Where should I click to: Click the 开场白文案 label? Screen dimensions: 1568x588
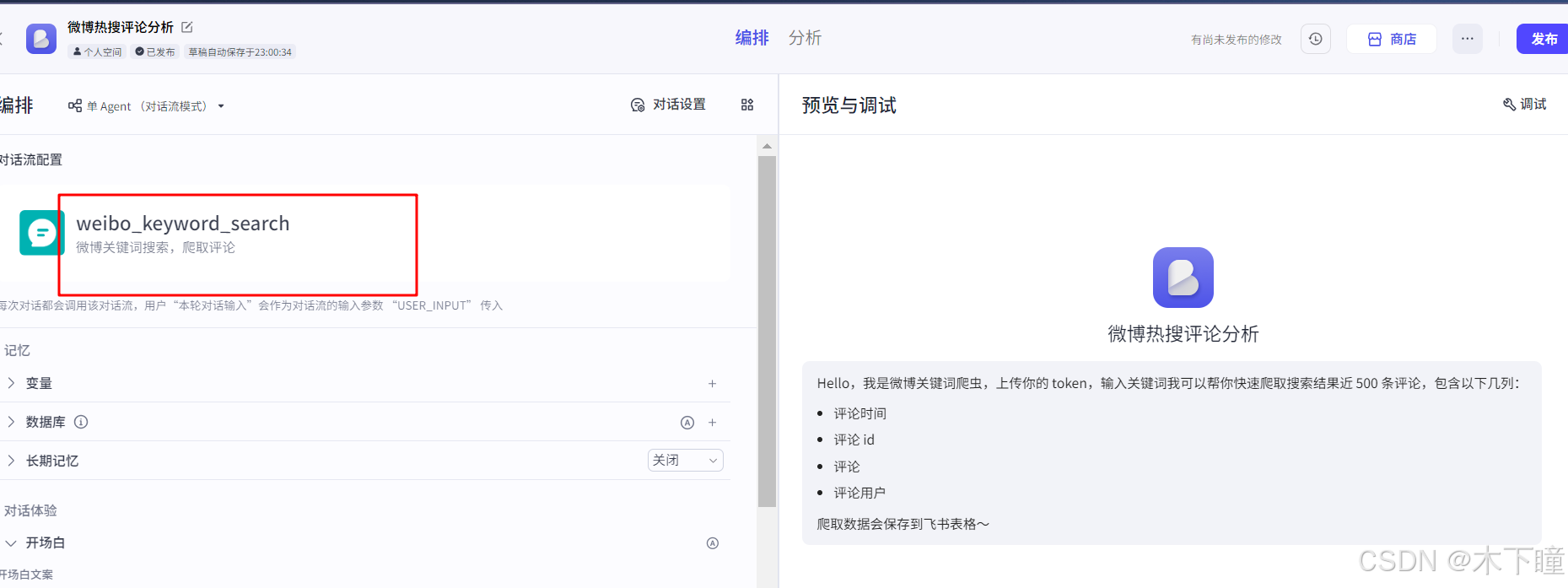click(26, 575)
